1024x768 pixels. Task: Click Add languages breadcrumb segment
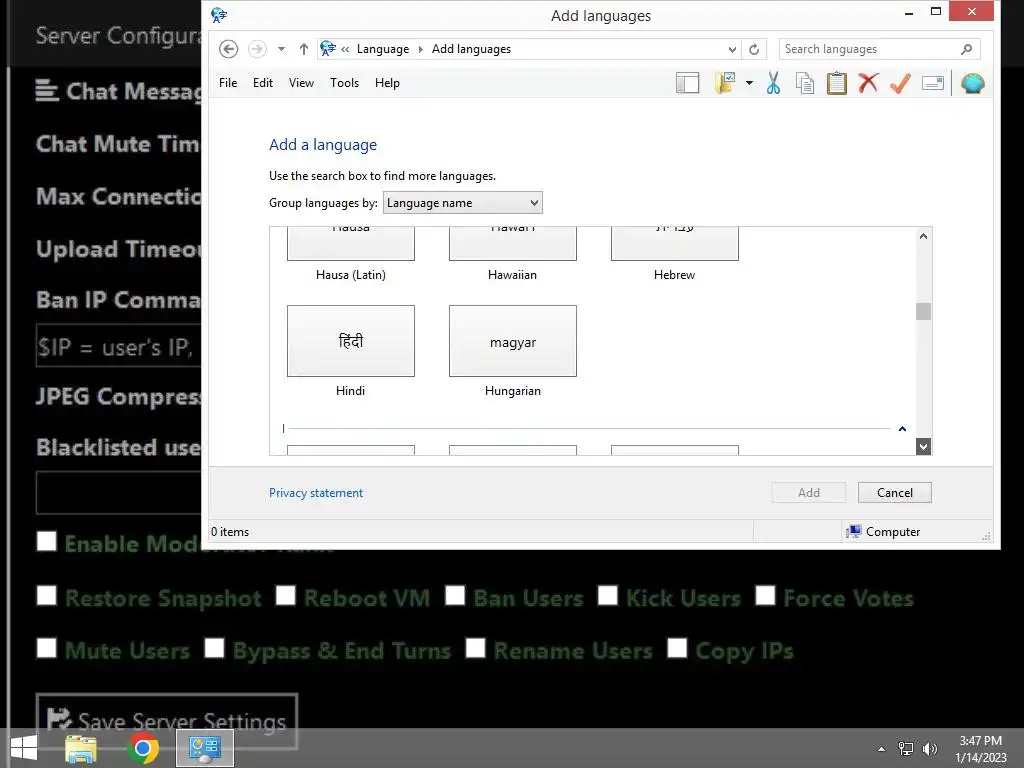pos(471,49)
